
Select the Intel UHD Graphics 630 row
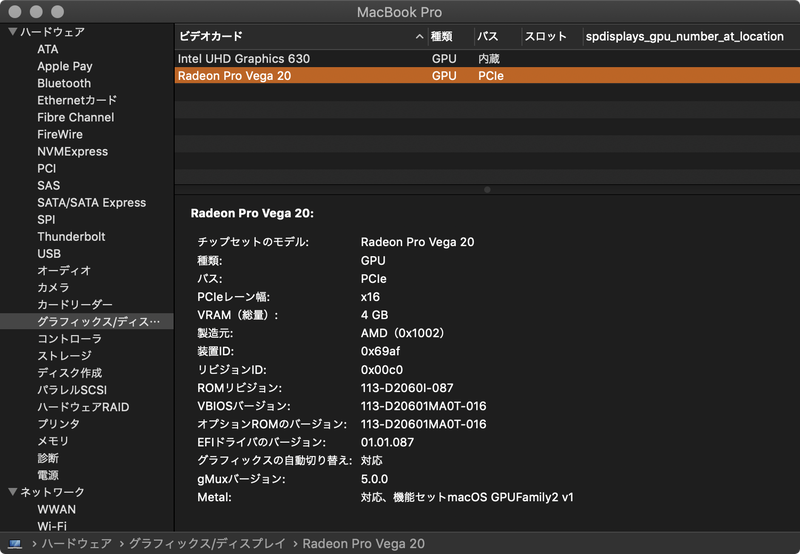click(x=487, y=59)
